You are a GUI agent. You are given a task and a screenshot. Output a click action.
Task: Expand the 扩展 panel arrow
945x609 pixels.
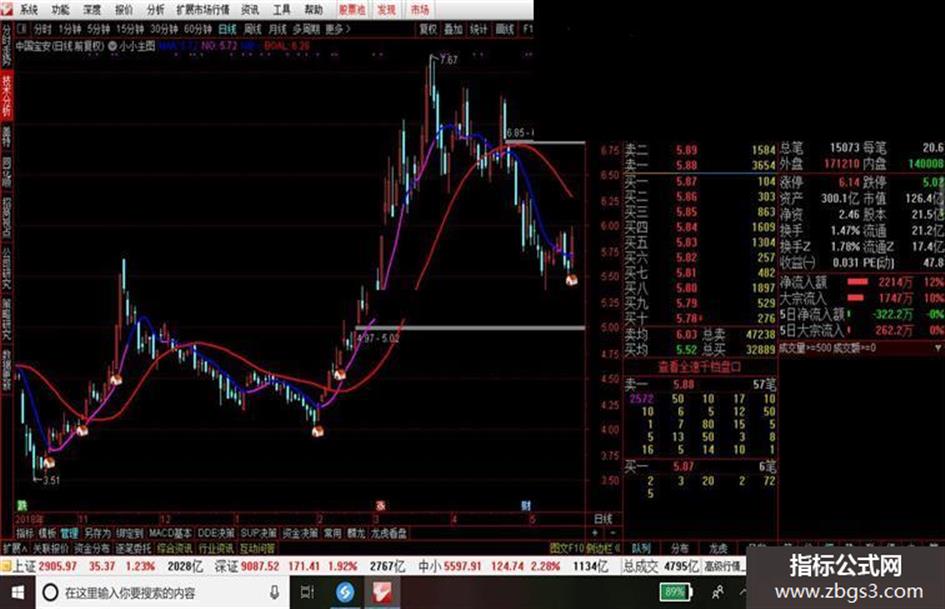[x=15, y=548]
